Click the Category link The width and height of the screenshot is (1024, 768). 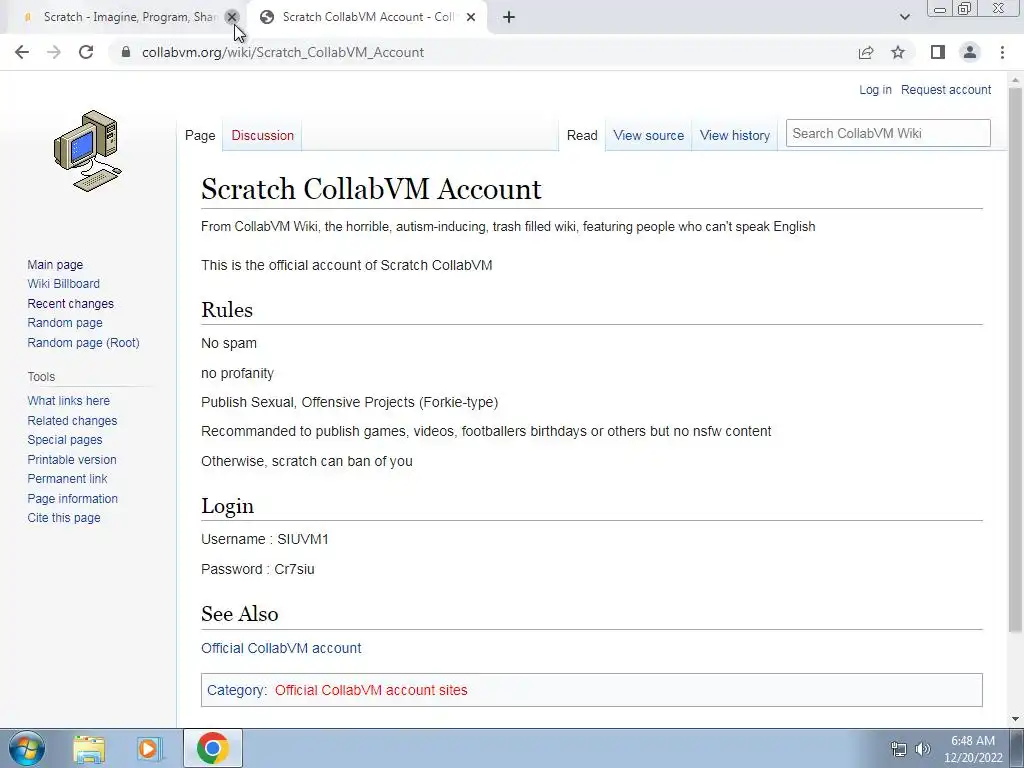[x=236, y=690]
